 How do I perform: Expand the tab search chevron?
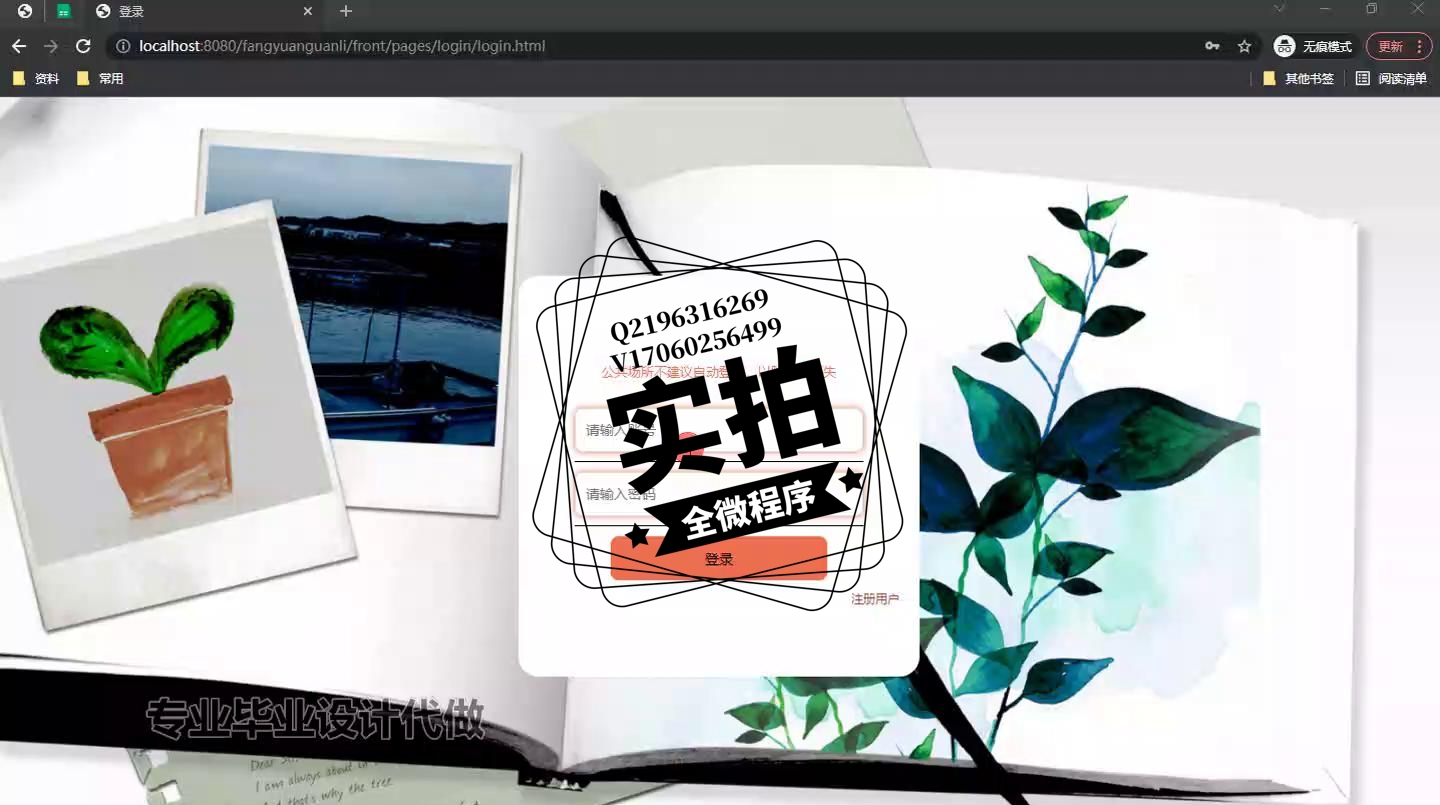pos(1279,9)
